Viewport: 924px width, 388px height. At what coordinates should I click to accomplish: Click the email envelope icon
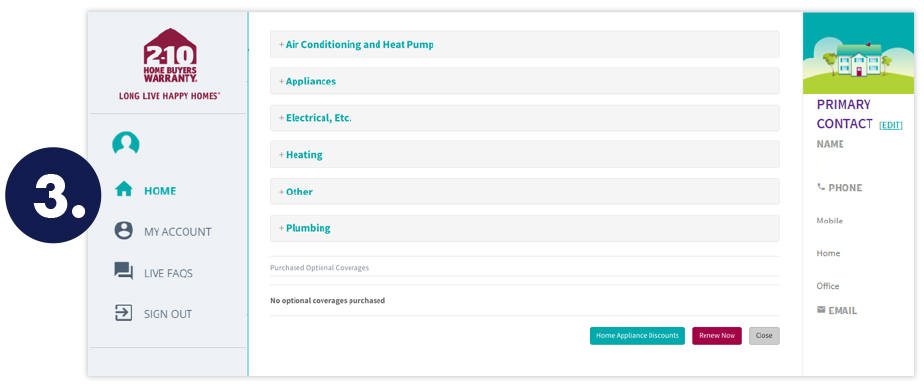[x=821, y=310]
